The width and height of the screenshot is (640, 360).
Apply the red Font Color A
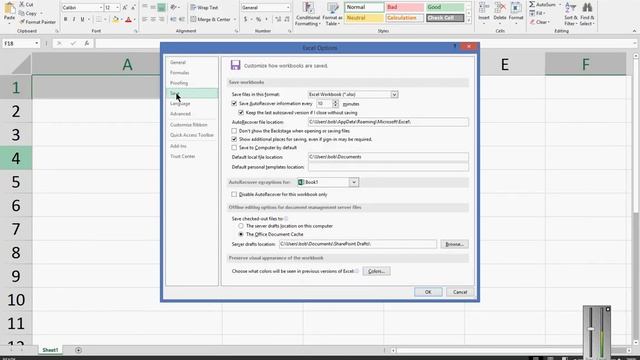pyautogui.click(x=129, y=19)
